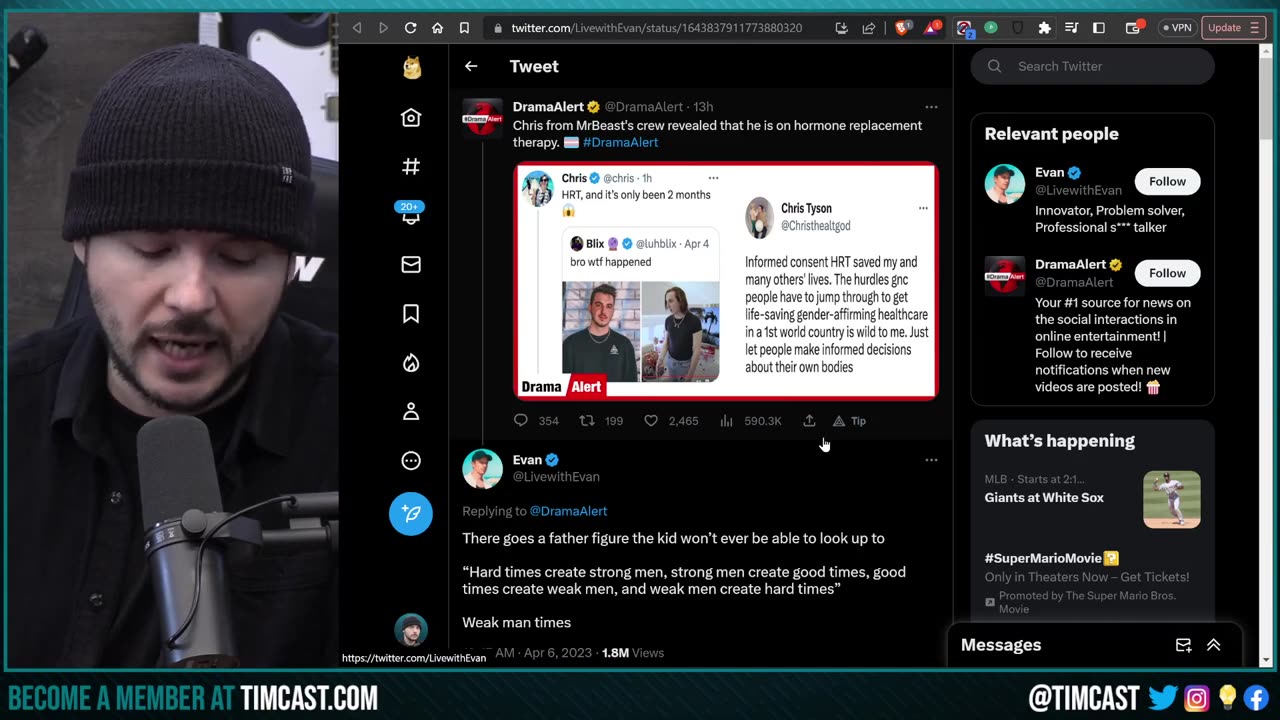Go back using browser back arrow

(357, 28)
